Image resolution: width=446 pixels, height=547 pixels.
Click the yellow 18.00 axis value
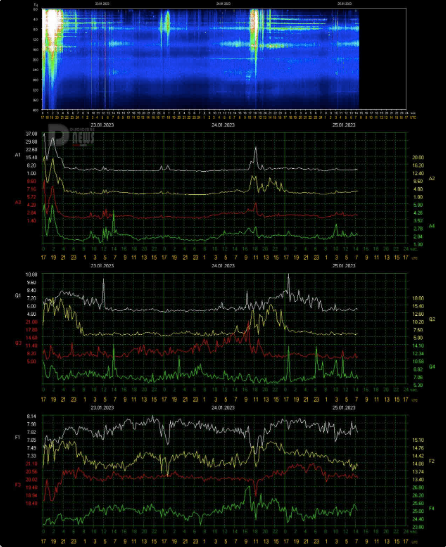click(418, 298)
